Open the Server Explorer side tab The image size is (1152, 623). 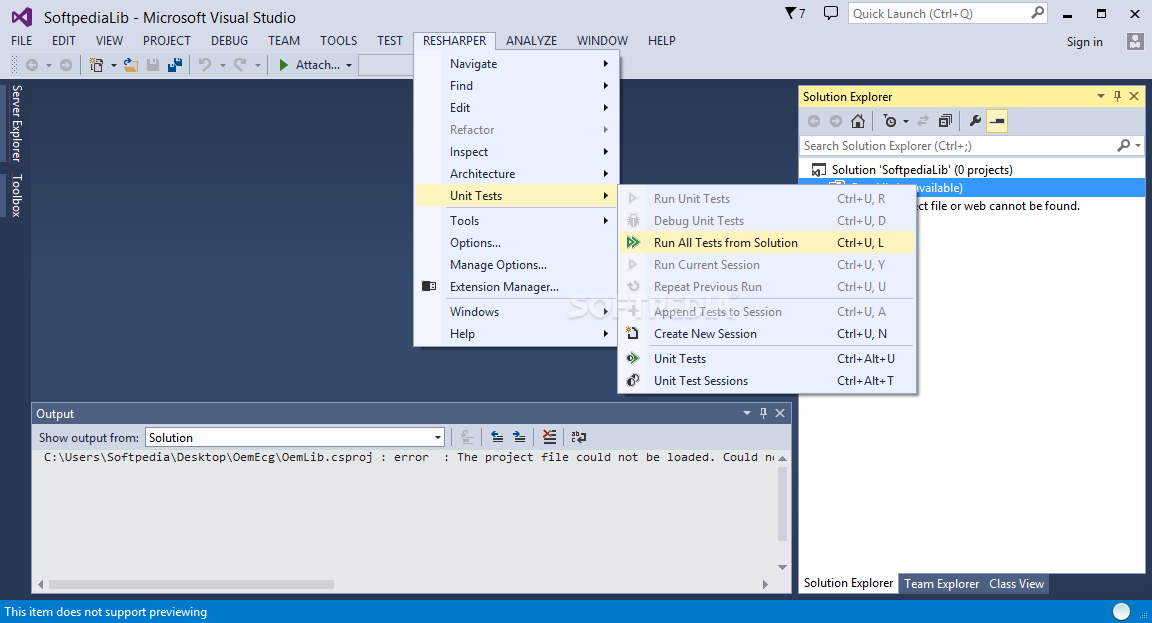click(x=16, y=123)
